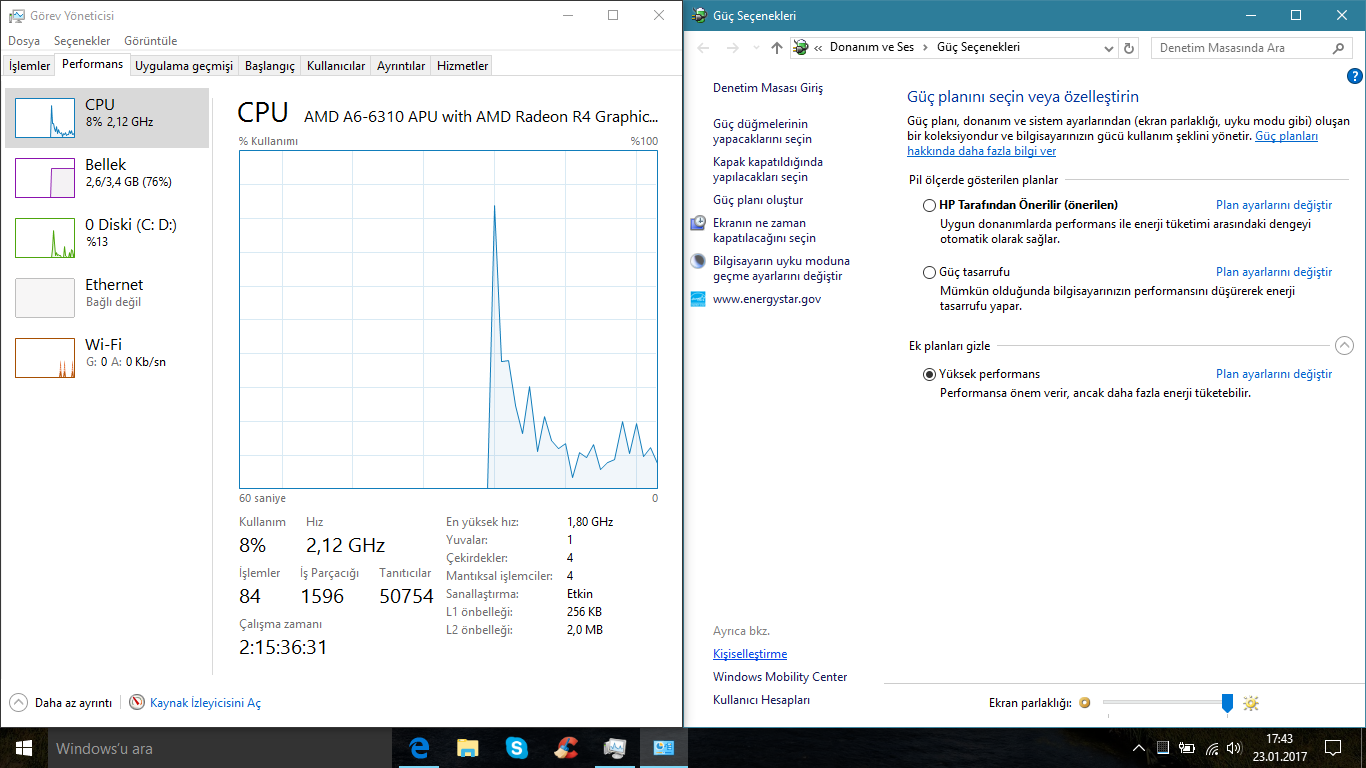Switch to the Başlangıç tab
Viewport: 1366px width, 768px height.
coord(270,66)
